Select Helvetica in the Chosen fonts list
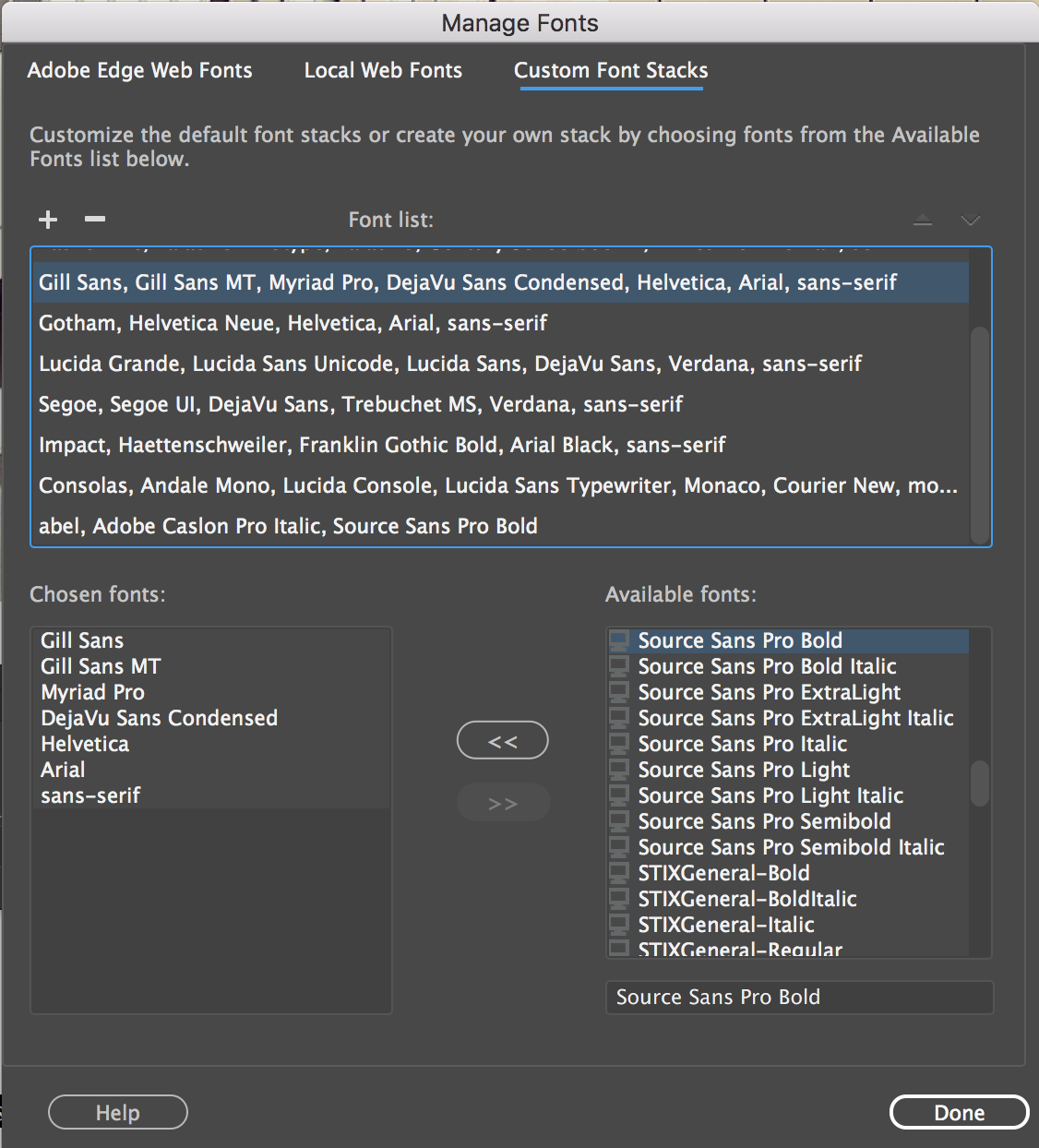Image resolution: width=1039 pixels, height=1148 pixels. [84, 743]
